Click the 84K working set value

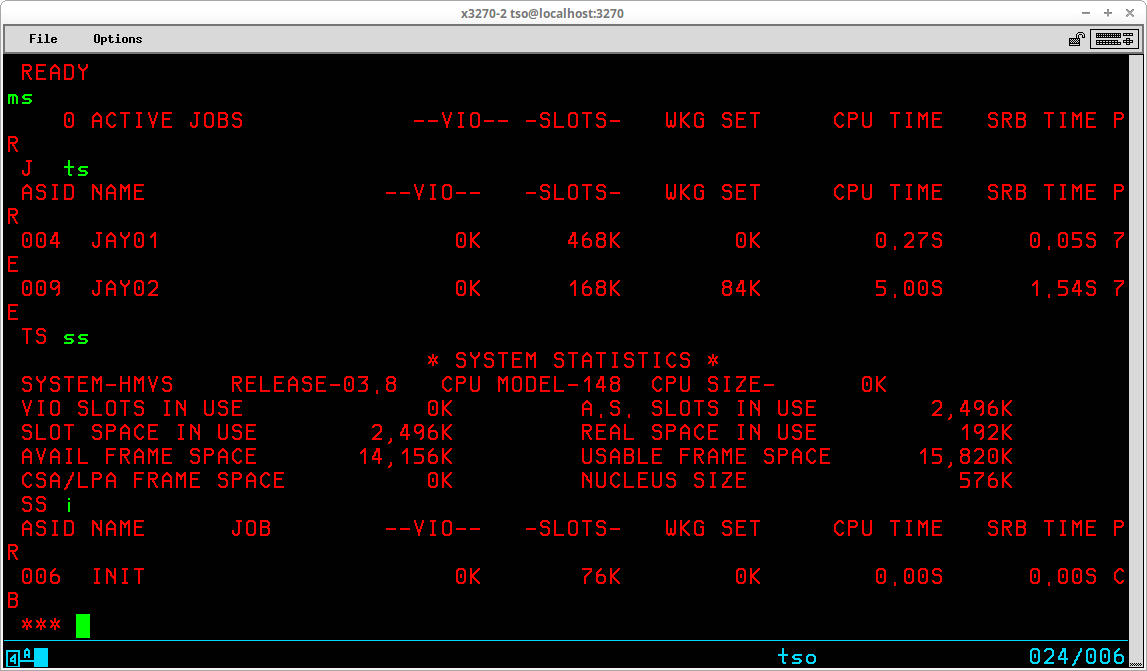click(x=740, y=289)
